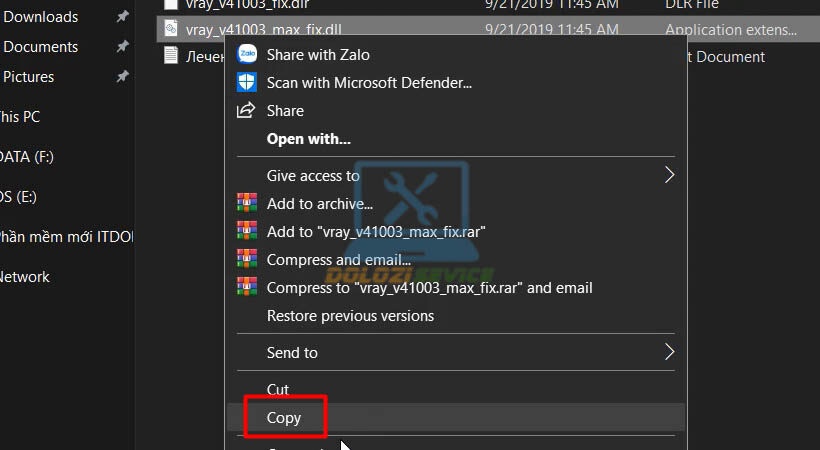
Task: Click the Share arrow icon
Action: [246, 110]
